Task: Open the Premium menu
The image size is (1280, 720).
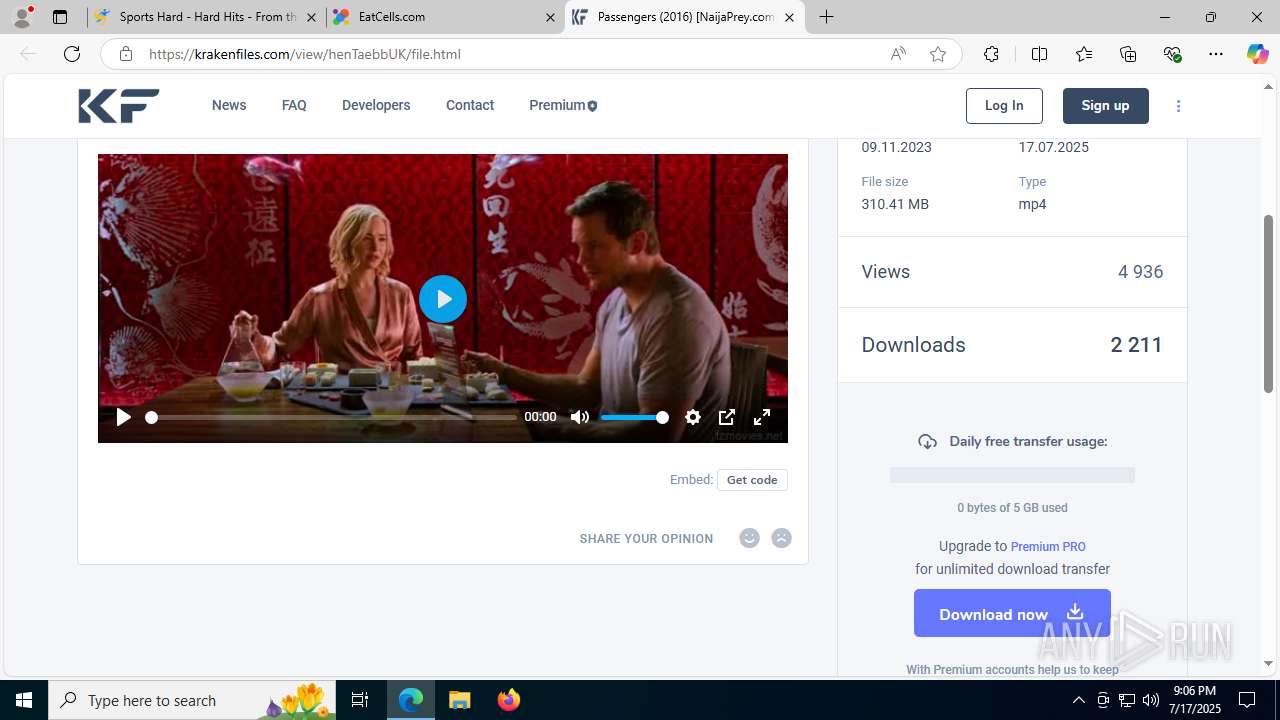Action: pos(563,105)
